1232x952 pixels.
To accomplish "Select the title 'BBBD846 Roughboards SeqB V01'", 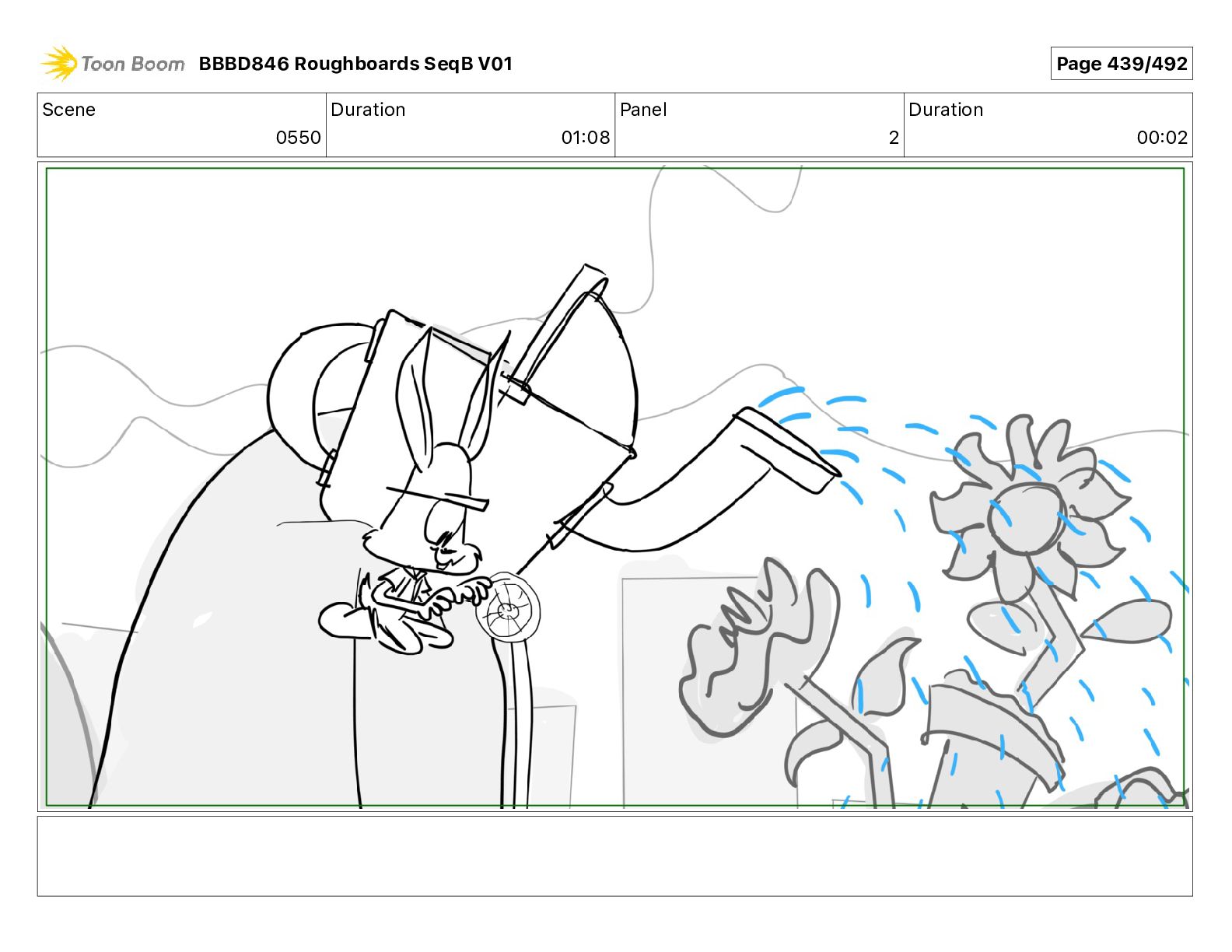I will click(355, 64).
